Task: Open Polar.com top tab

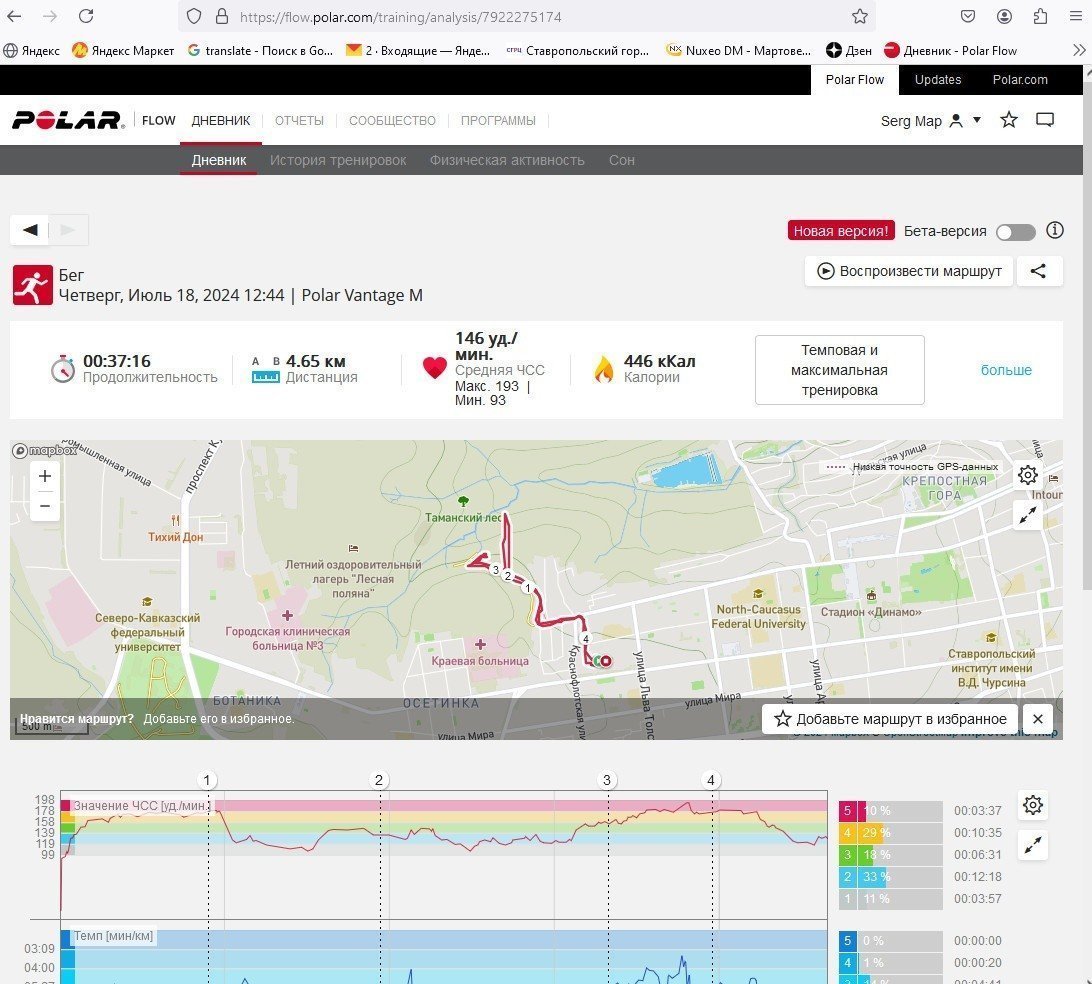Action: [x=1020, y=79]
